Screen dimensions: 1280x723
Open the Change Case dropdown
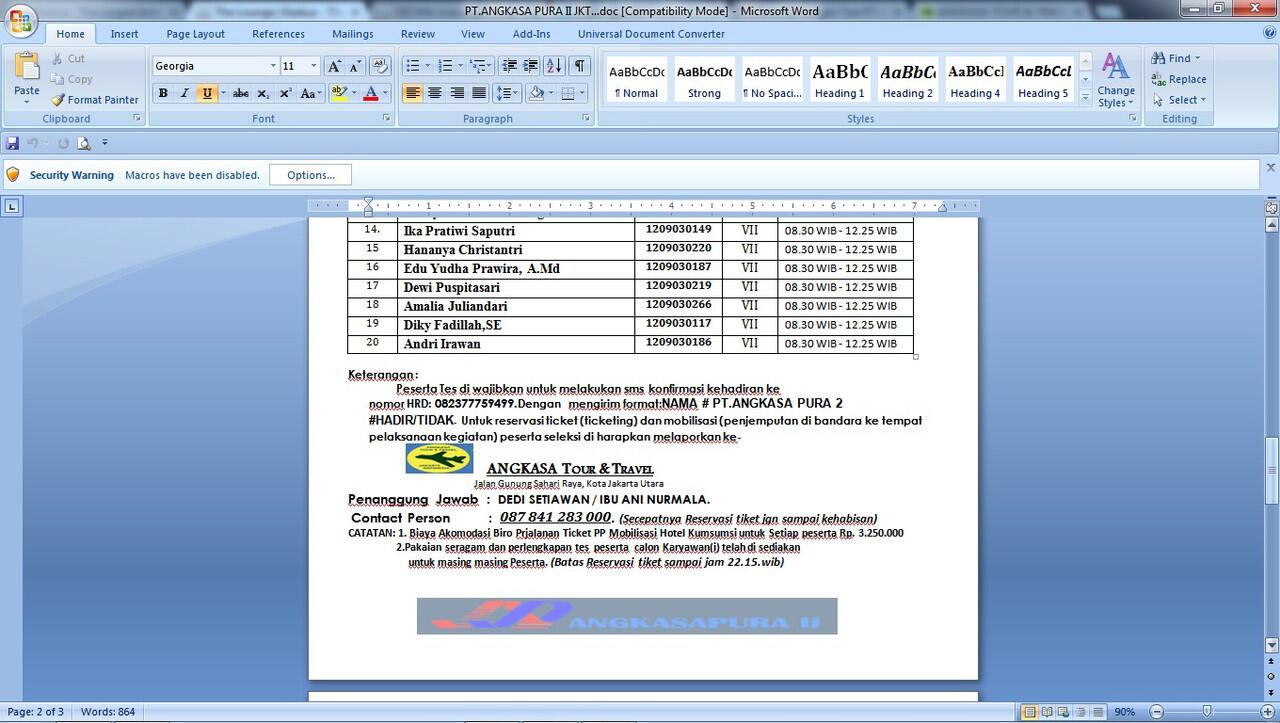(x=310, y=93)
